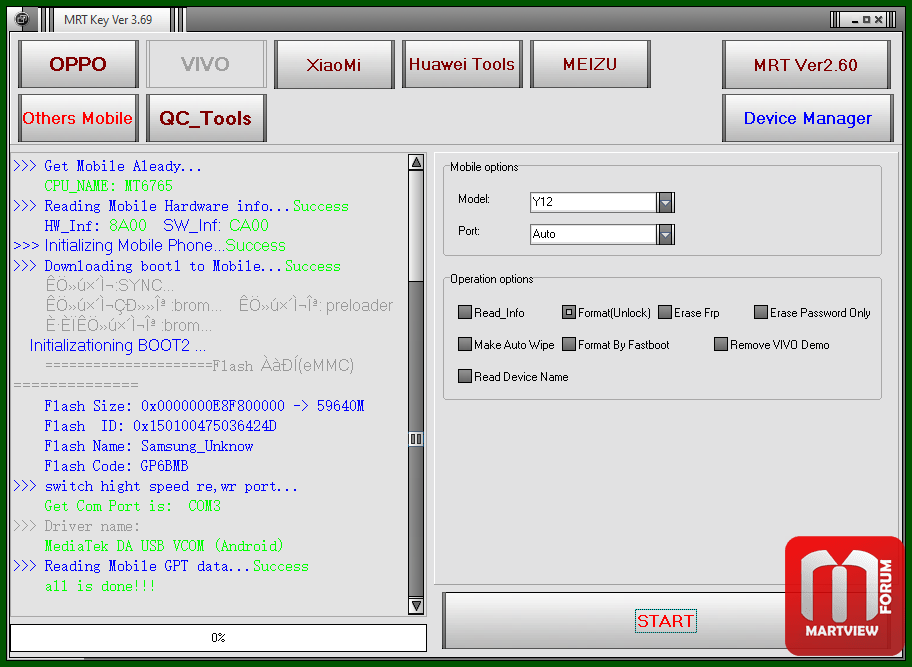Switch to Huawei Tools

(462, 65)
